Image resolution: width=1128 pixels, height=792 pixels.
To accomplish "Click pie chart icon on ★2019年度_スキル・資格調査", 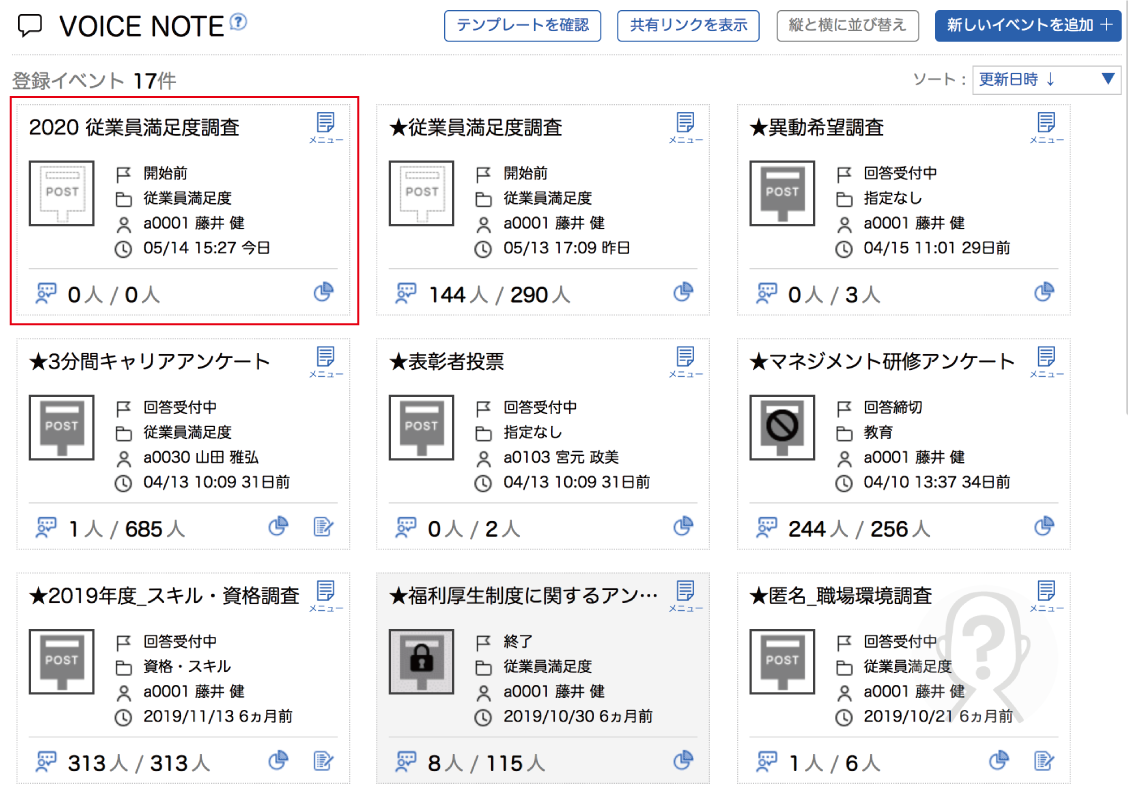I will 278,761.
